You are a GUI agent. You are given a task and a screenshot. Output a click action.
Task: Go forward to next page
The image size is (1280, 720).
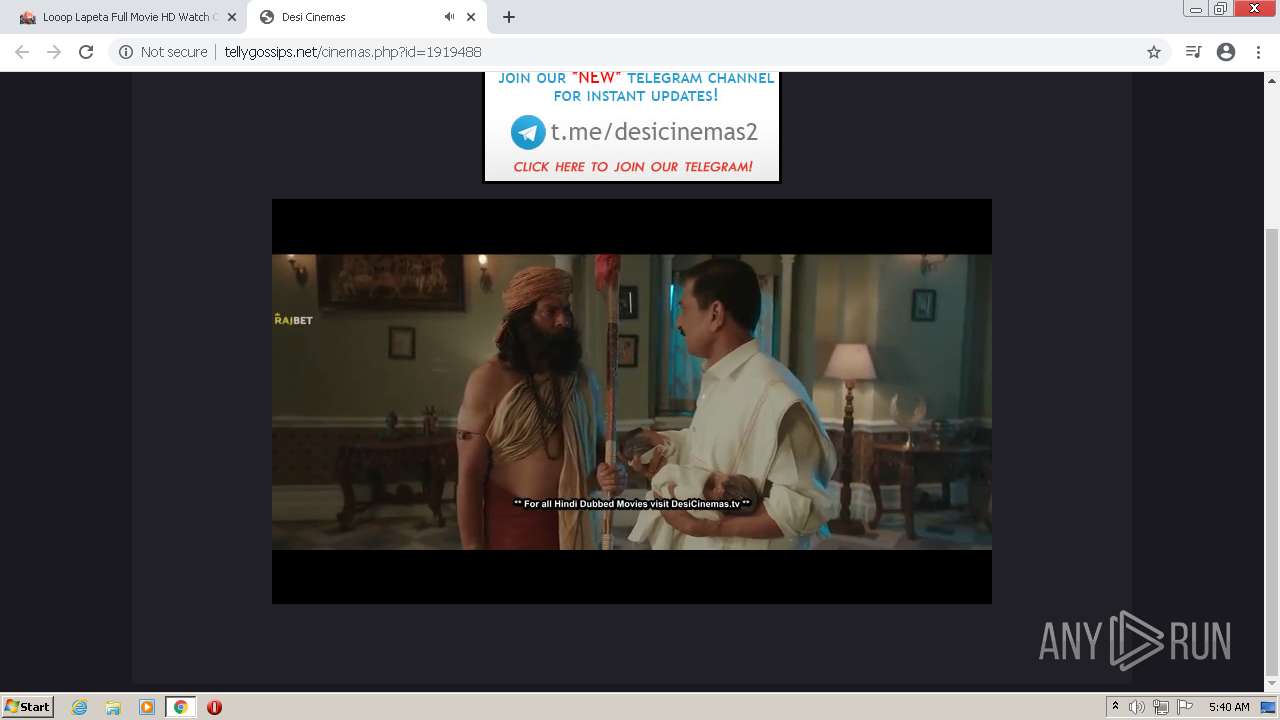(x=54, y=52)
